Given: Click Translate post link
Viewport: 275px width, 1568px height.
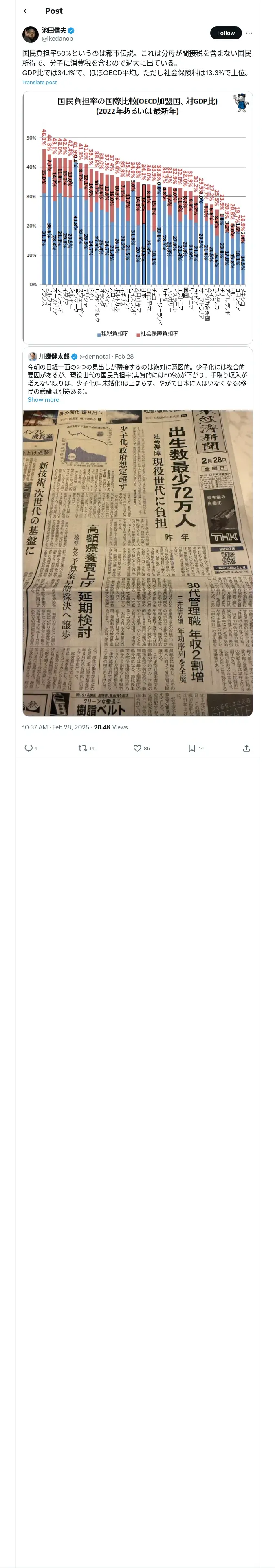Looking at the screenshot, I should [x=40, y=82].
